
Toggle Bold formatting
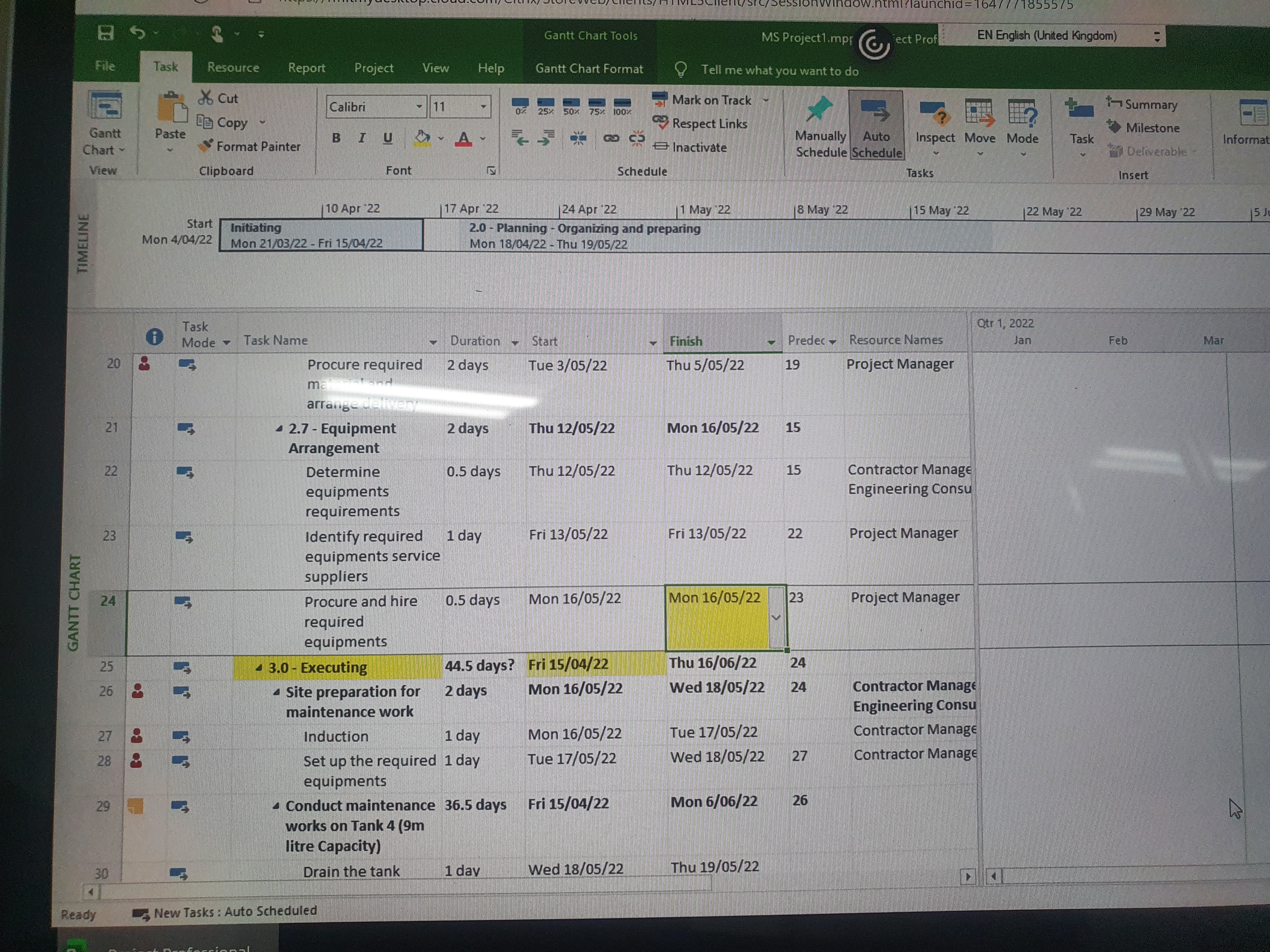click(x=336, y=138)
